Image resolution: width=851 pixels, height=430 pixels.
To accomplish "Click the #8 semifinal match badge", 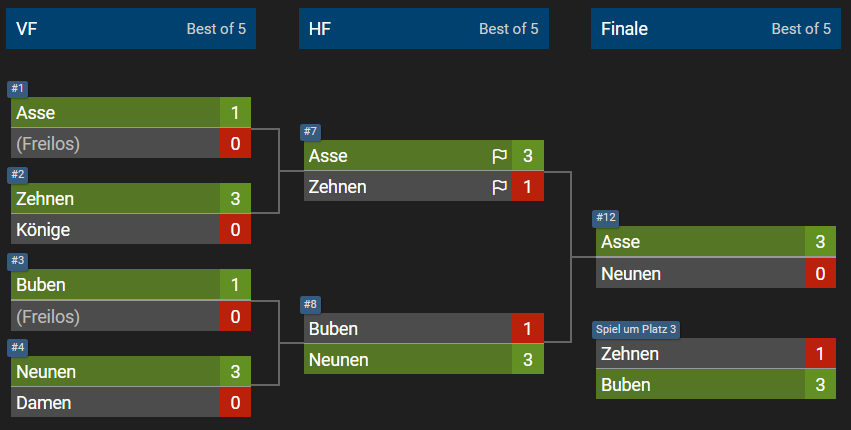I will coord(310,305).
